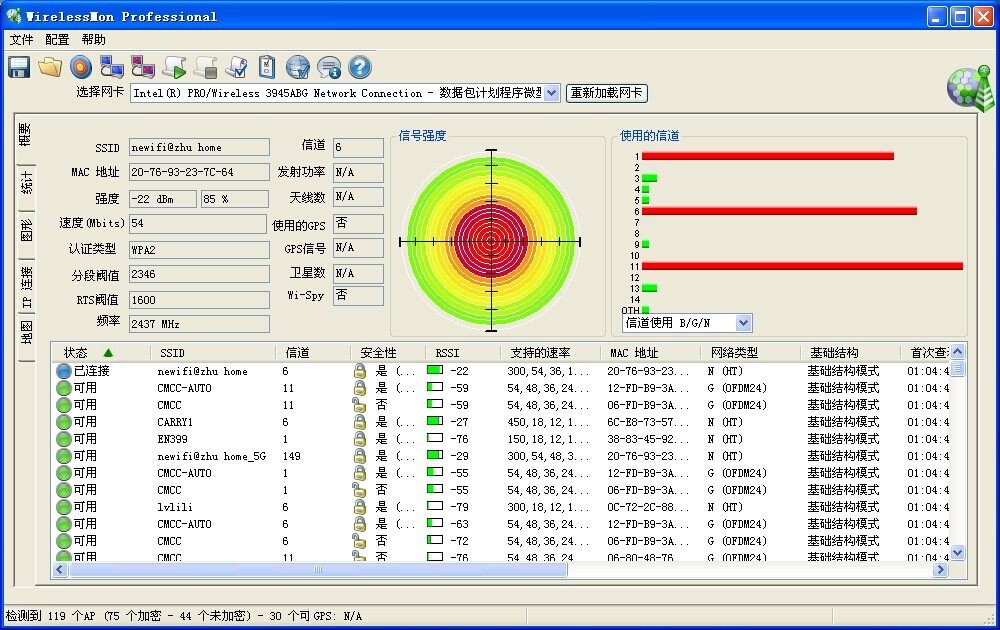
Task: Open file with the folder icon
Action: [x=50, y=67]
